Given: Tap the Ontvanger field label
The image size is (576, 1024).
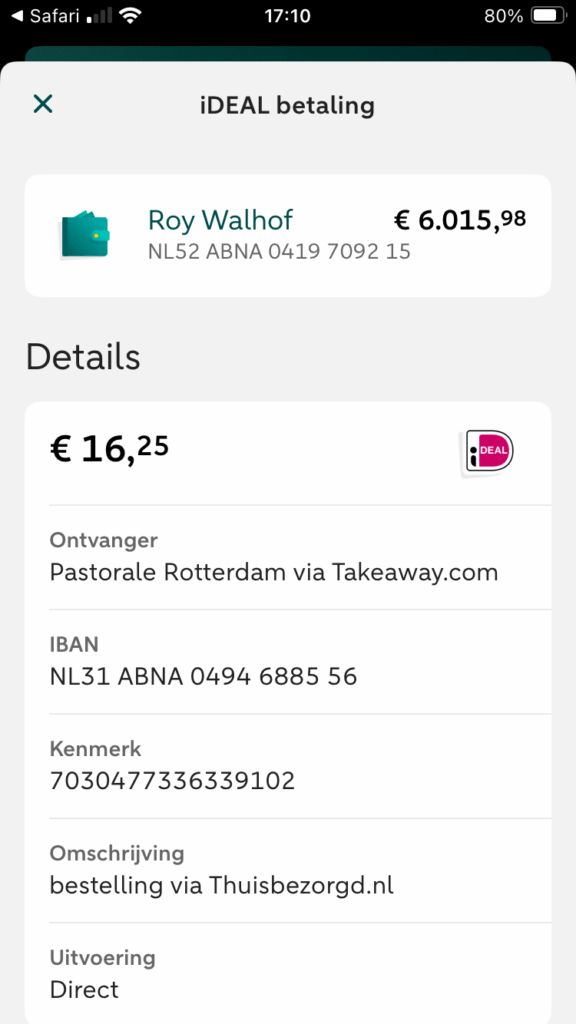Looking at the screenshot, I should pyautogui.click(x=104, y=540).
